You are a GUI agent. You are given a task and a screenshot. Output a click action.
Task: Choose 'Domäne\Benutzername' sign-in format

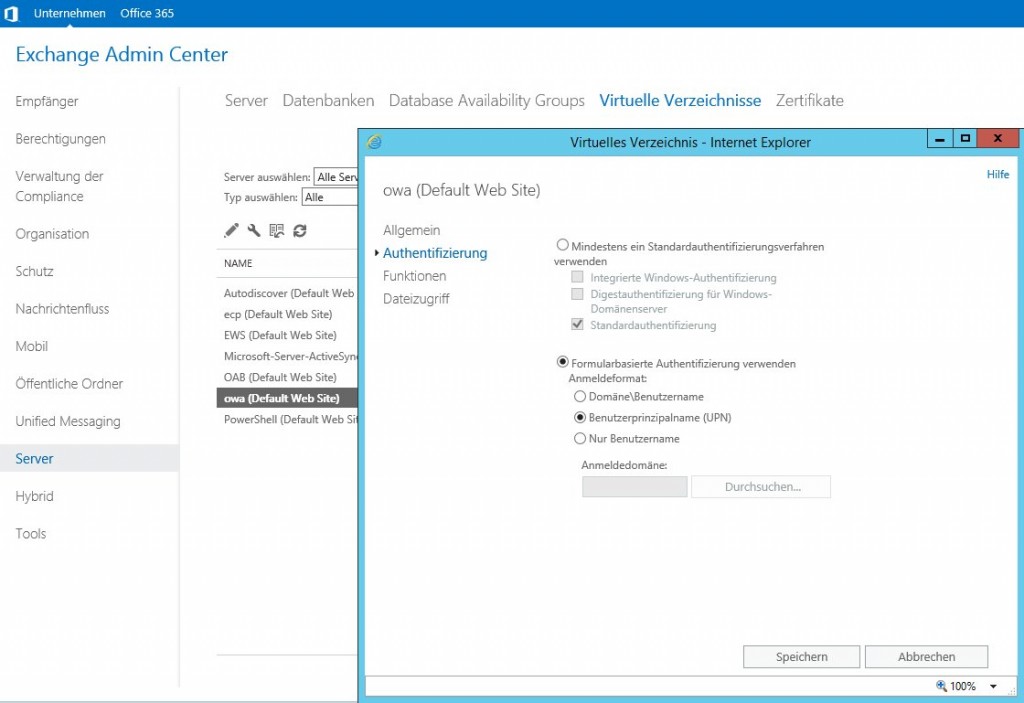tap(580, 397)
